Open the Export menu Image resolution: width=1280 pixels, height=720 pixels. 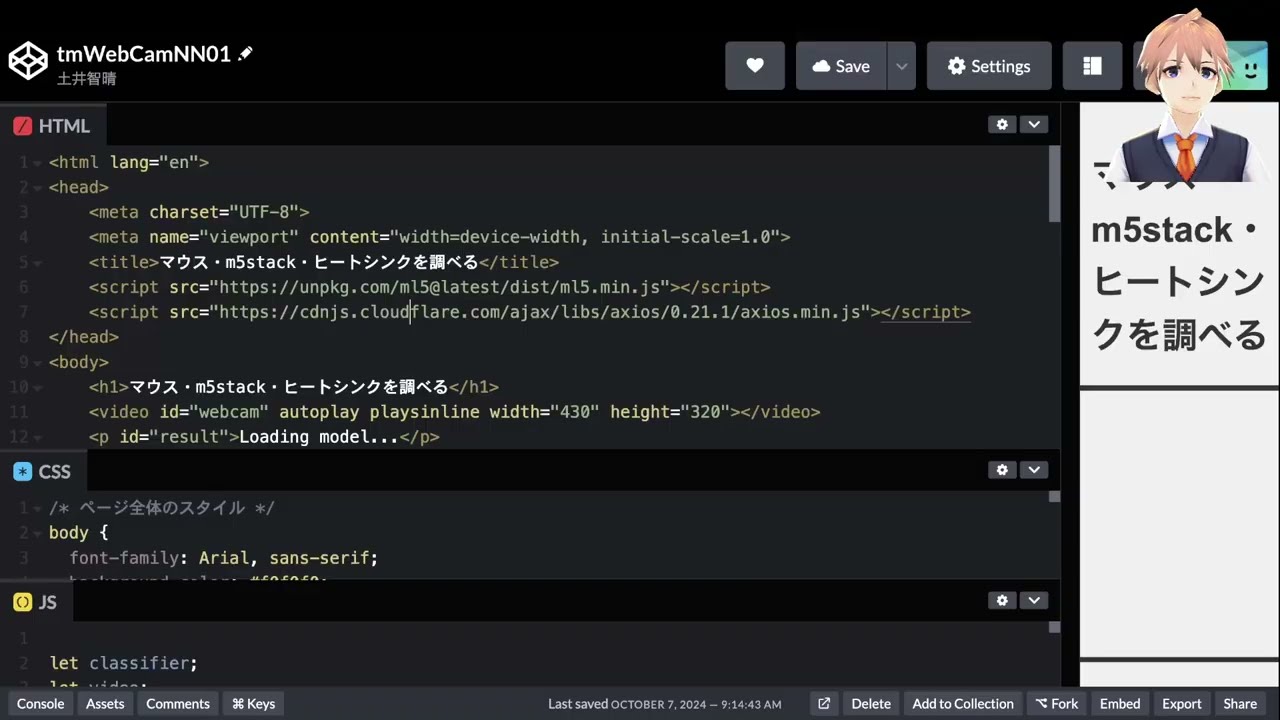(x=1182, y=704)
